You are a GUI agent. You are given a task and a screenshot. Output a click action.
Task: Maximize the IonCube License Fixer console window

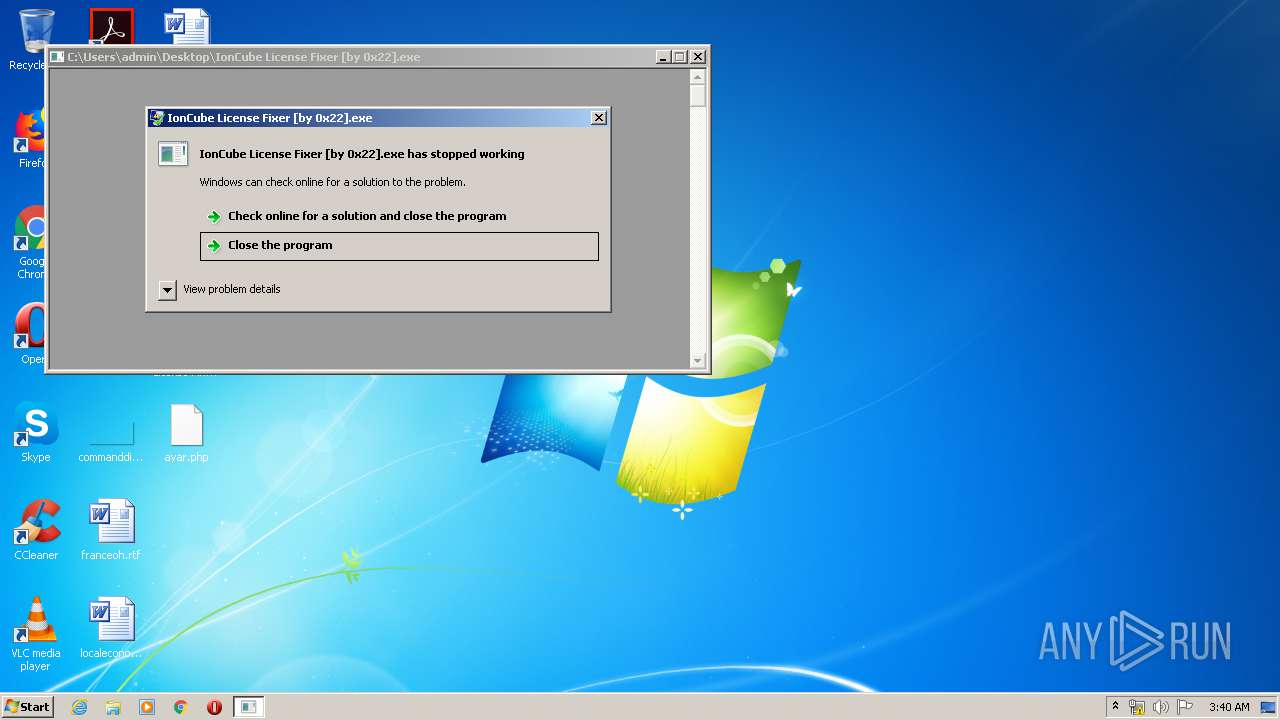pyautogui.click(x=679, y=57)
